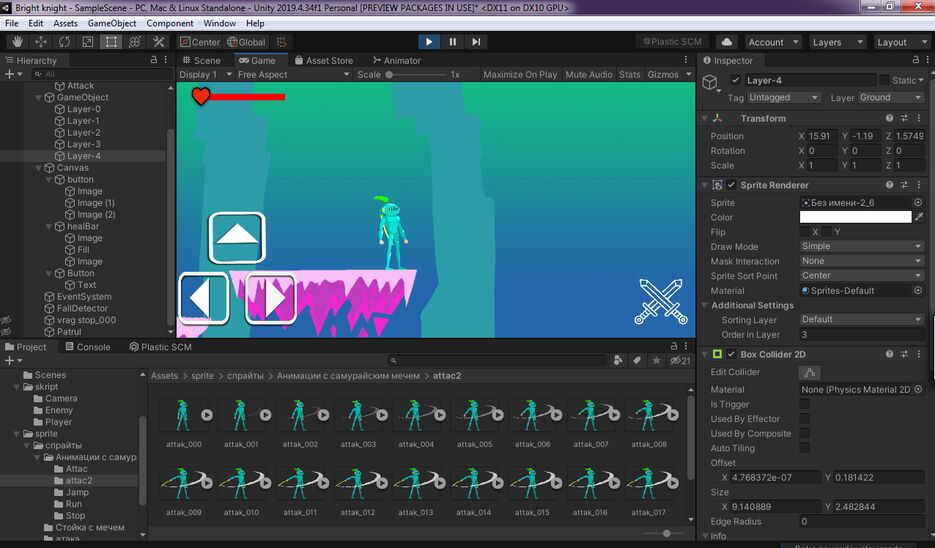This screenshot has height=548, width=935.
Task: Select the Scale tool
Action: point(88,42)
